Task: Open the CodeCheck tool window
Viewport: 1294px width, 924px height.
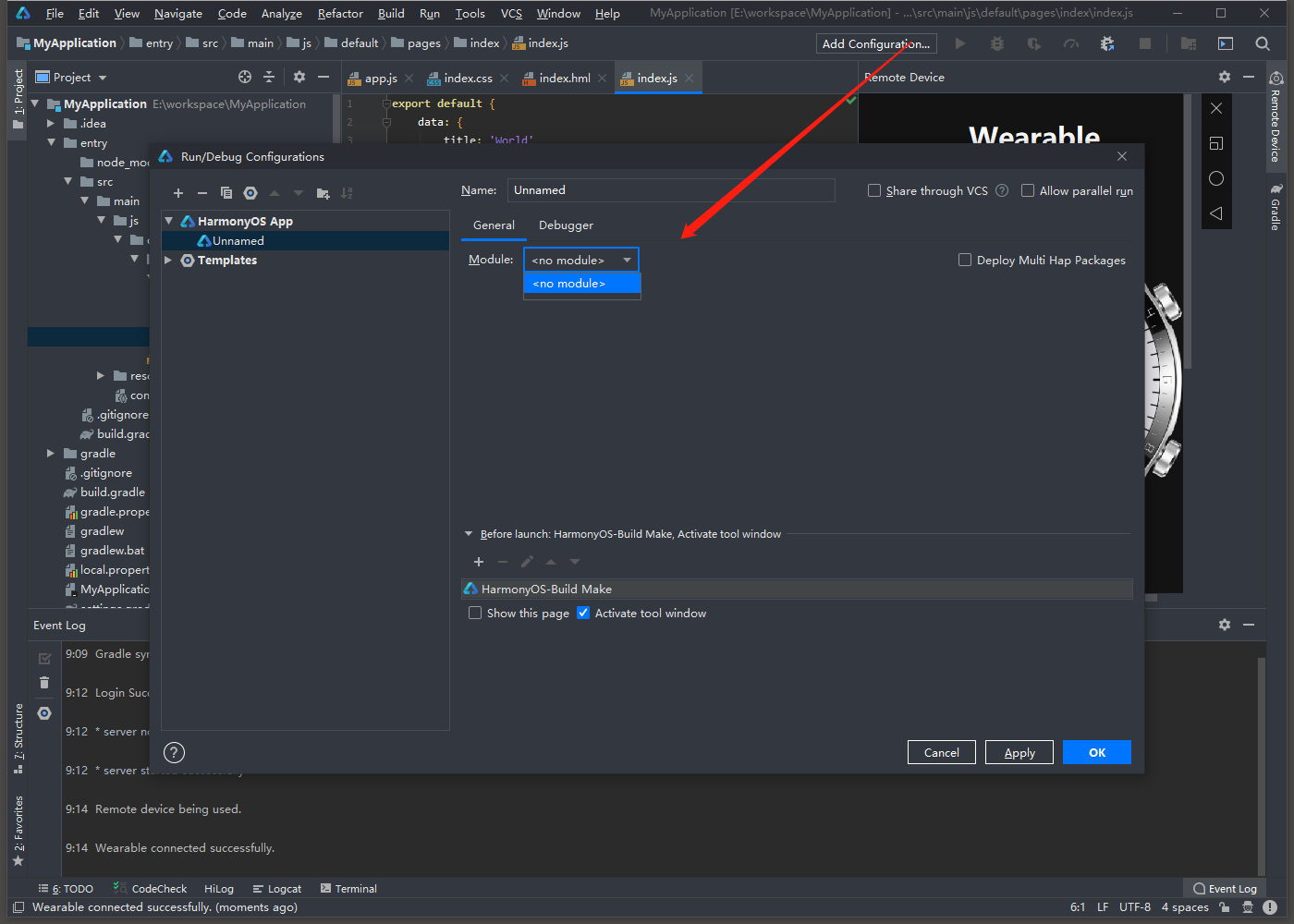Action: [150, 889]
